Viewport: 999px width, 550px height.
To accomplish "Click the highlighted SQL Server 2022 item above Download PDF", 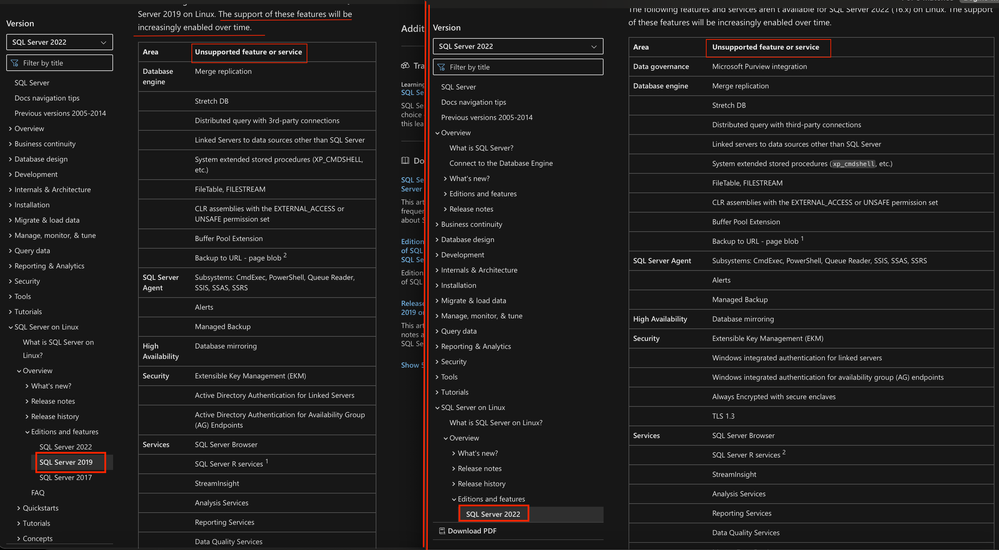I will point(493,514).
